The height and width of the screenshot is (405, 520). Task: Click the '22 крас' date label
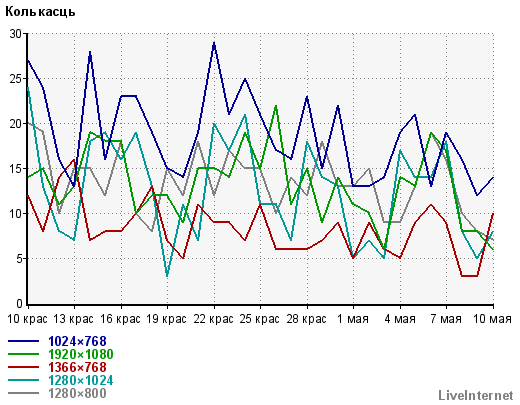tap(213, 319)
